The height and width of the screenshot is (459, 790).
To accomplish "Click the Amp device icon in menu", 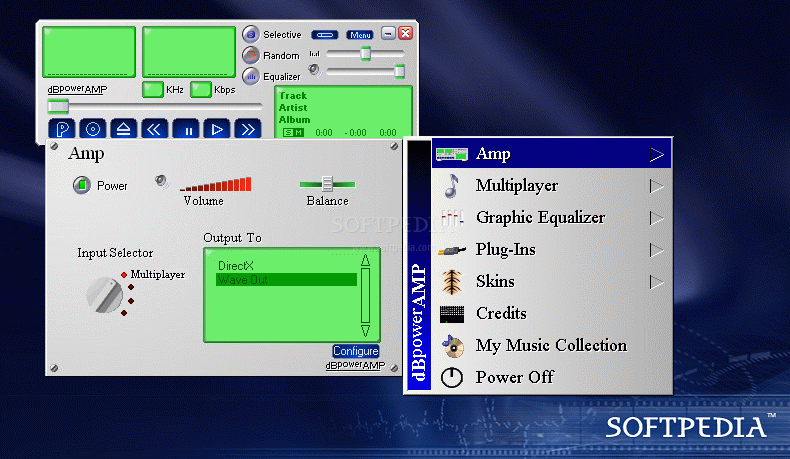I will click(452, 154).
